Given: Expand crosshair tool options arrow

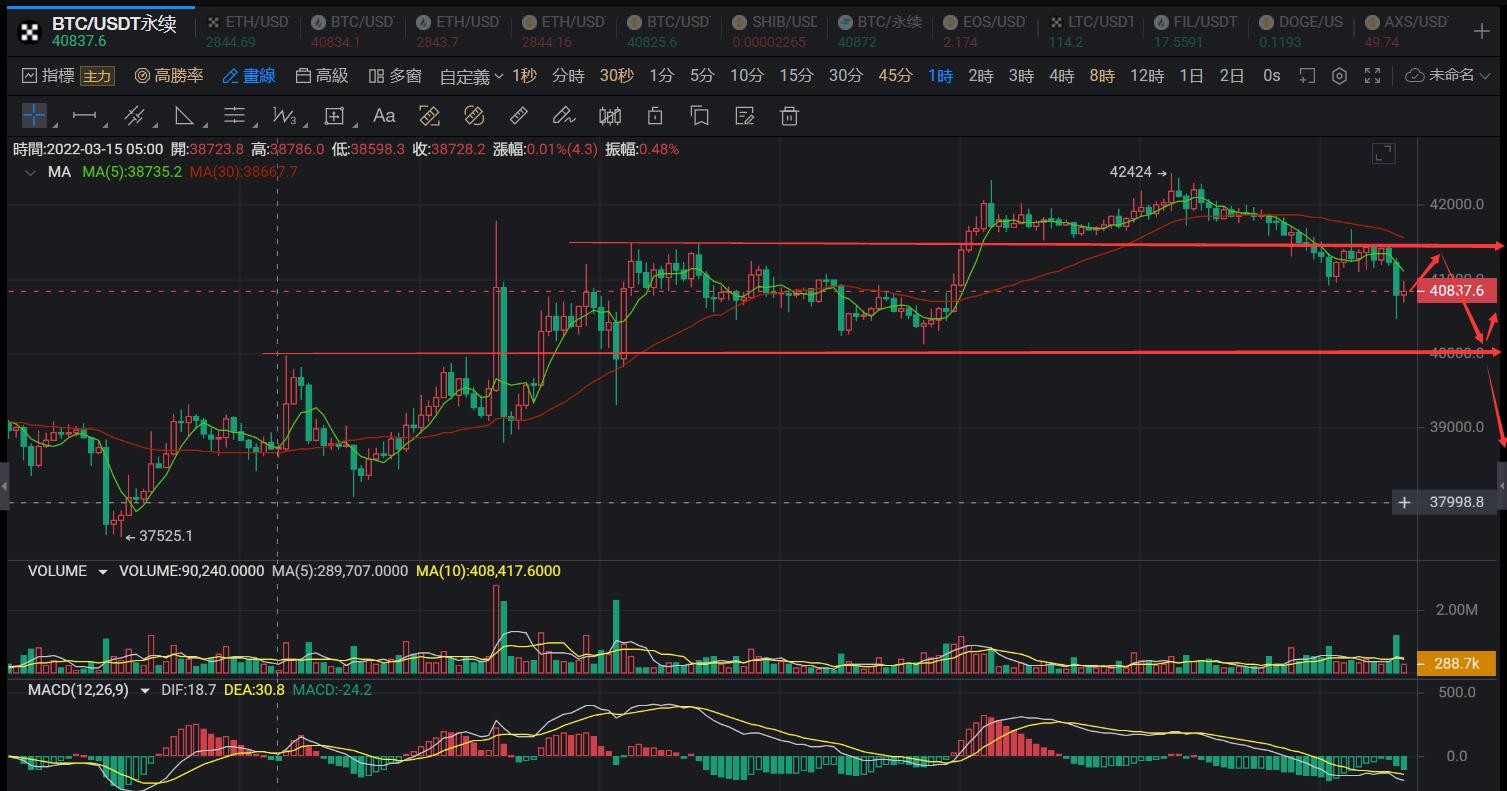Looking at the screenshot, I should click(54, 124).
